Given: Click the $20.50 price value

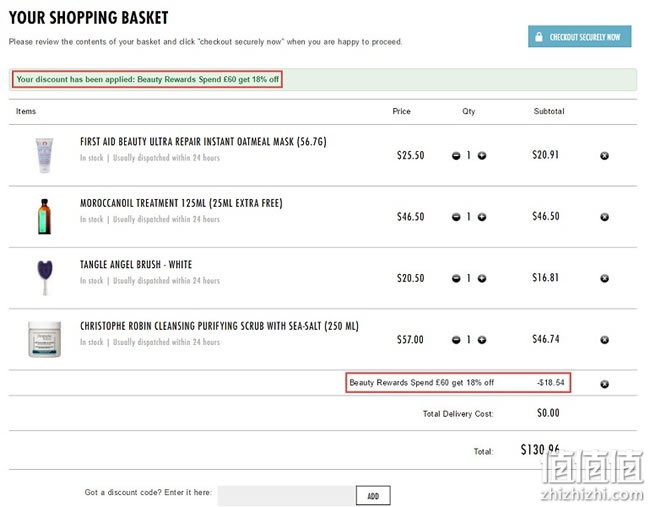Looking at the screenshot, I should (x=410, y=278).
